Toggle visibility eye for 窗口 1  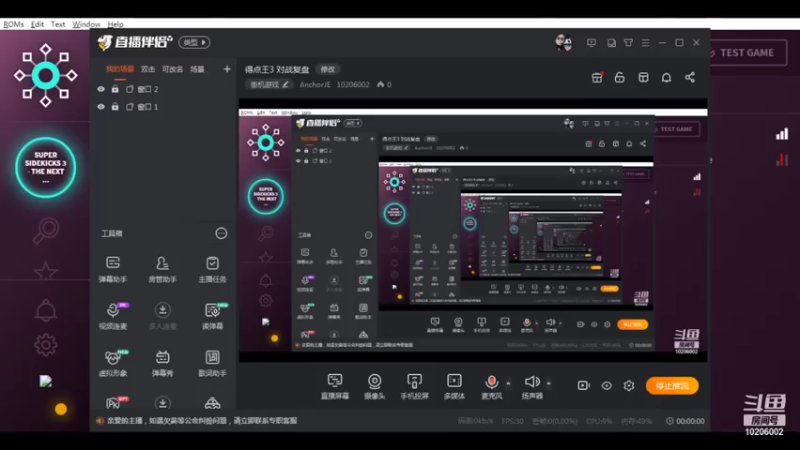tap(101, 107)
